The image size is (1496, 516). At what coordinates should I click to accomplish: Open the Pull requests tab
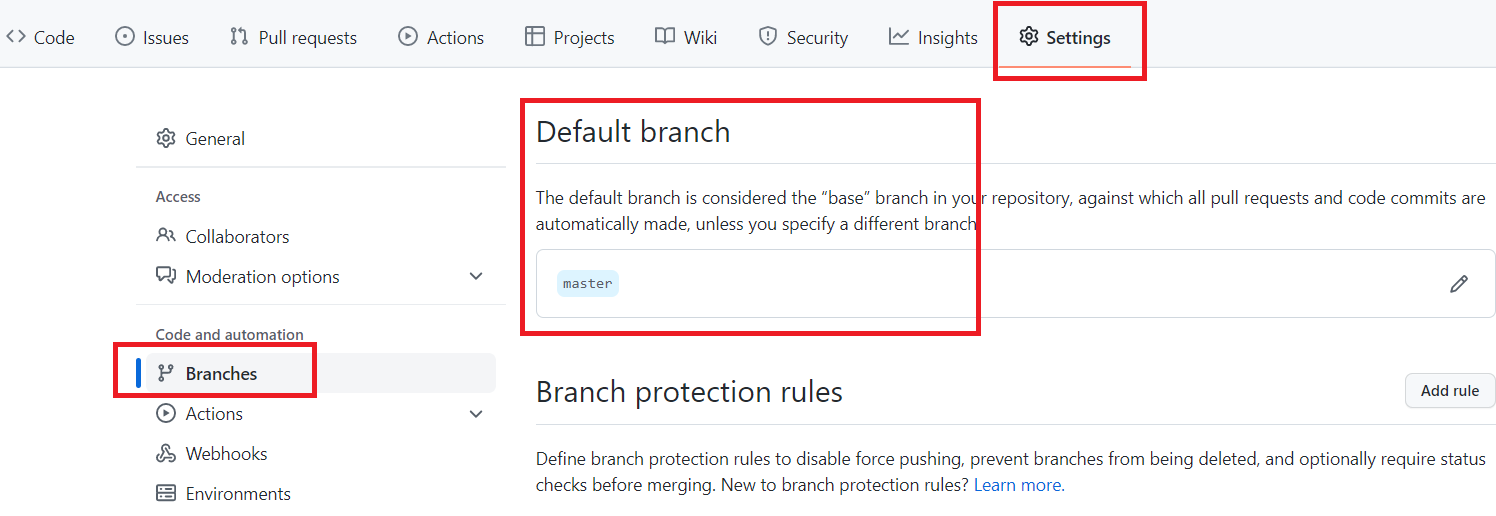(293, 38)
